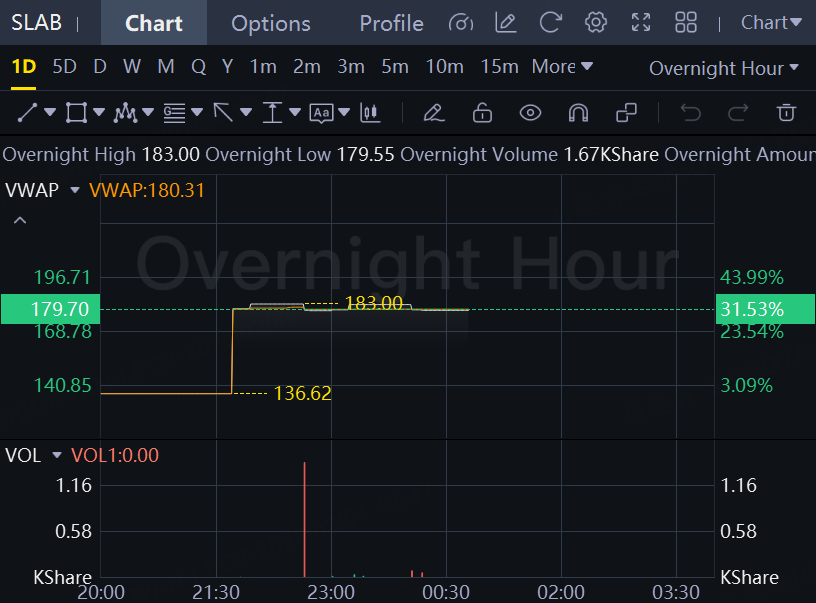This screenshot has width=816, height=603.
Task: Select the price range measure tool
Action: [x=272, y=112]
